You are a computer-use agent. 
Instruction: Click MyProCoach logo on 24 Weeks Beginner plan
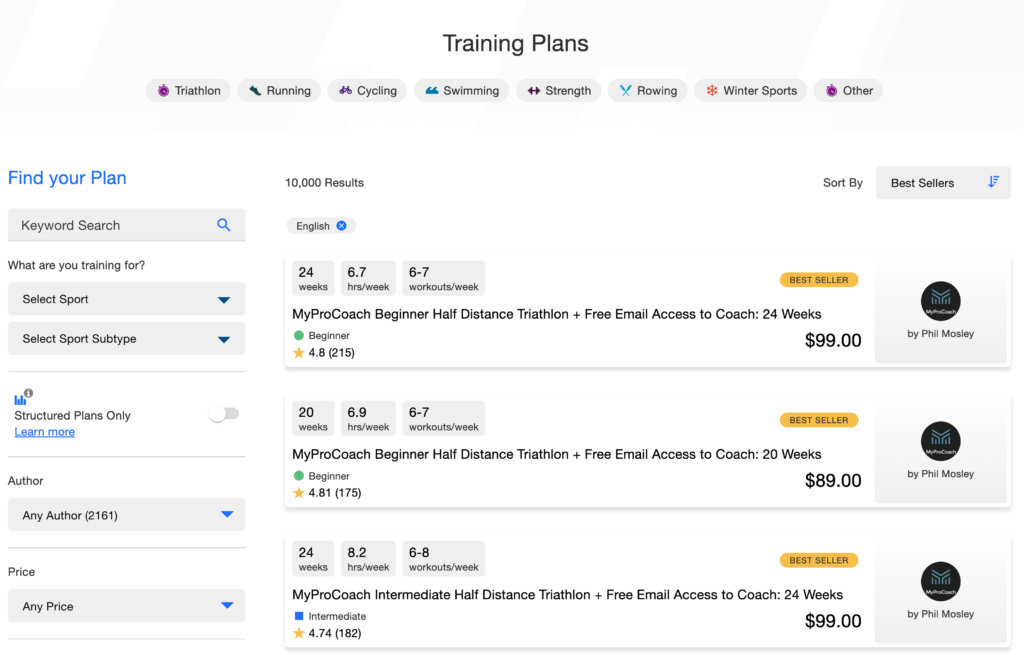click(940, 301)
